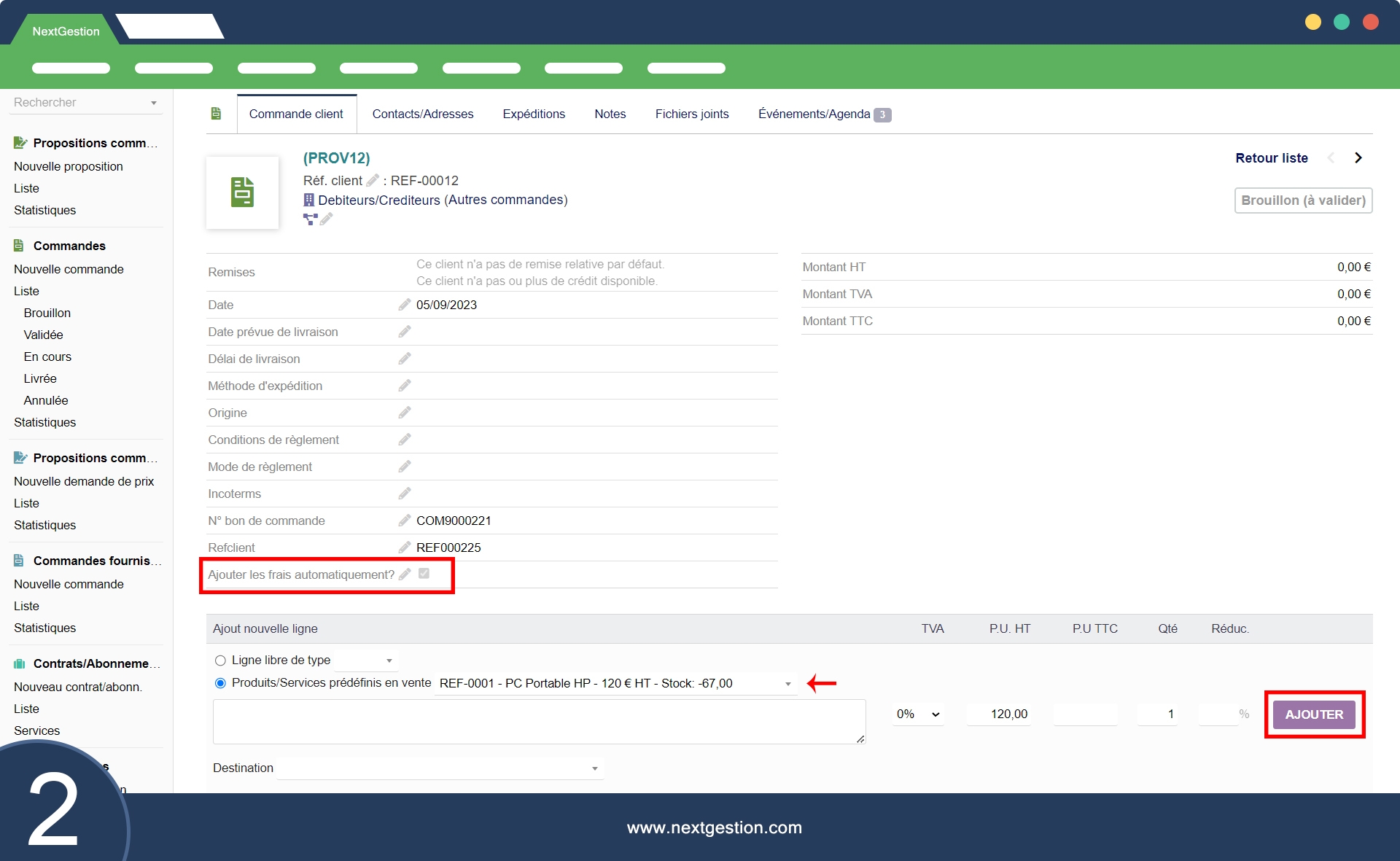Select Produits/Services prédéfinis en vente radio

click(220, 683)
